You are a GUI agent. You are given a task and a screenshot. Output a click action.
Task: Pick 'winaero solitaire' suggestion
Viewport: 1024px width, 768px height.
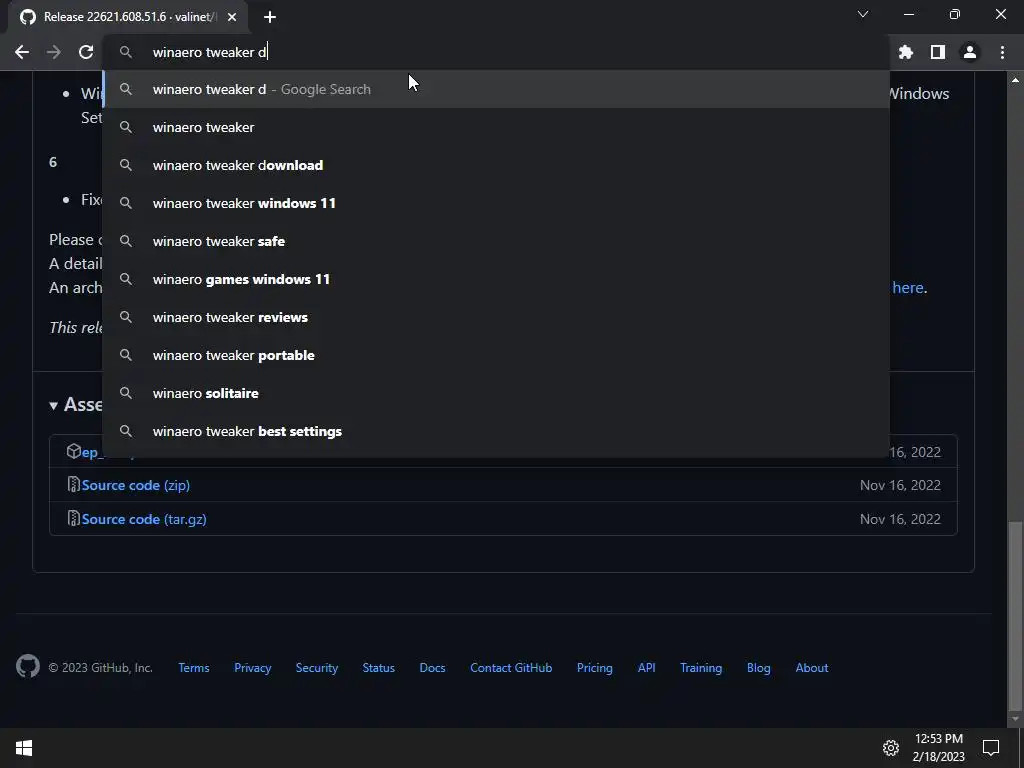pos(496,393)
